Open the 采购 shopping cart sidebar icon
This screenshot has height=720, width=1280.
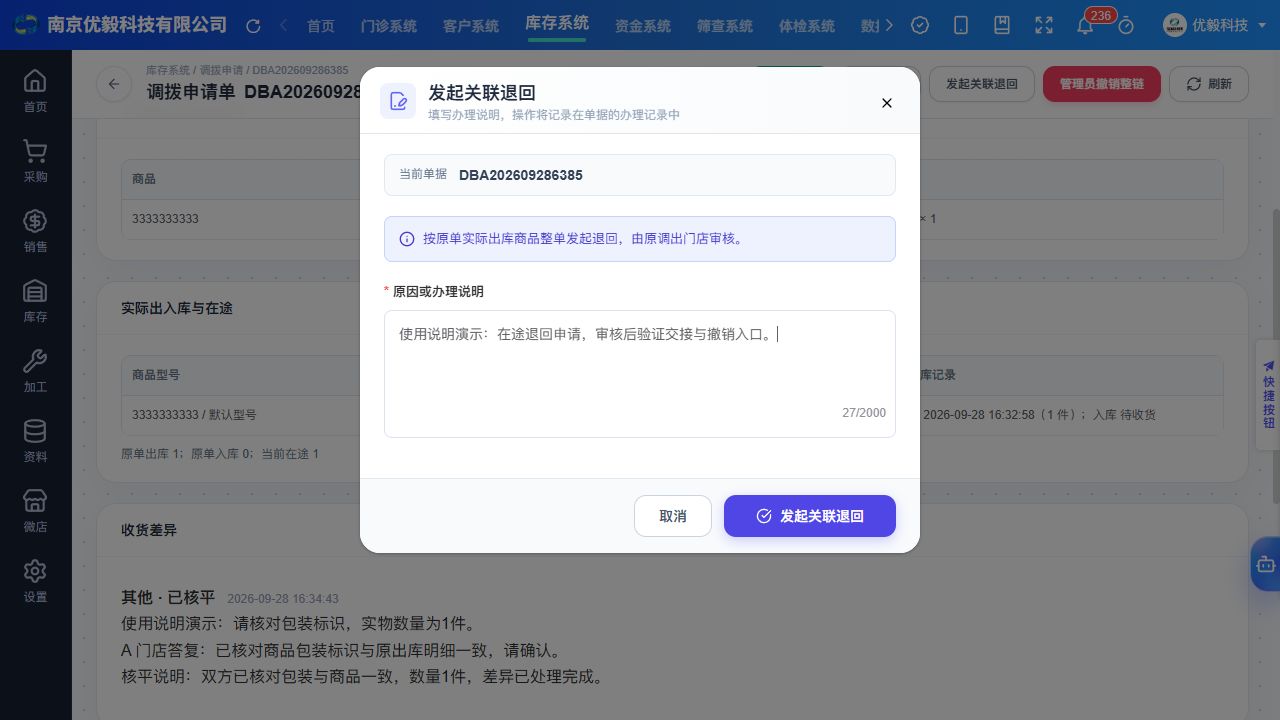[x=35, y=160]
